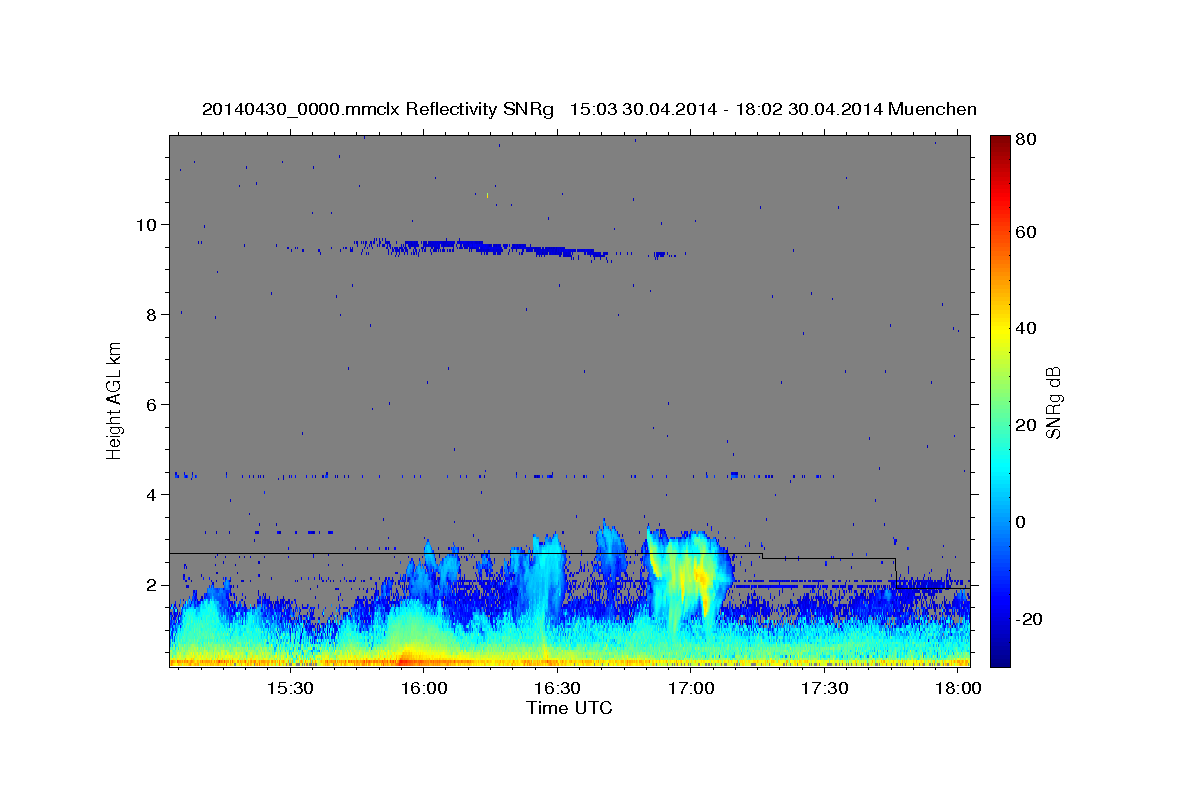Click the colorbar value 60

1028,232
